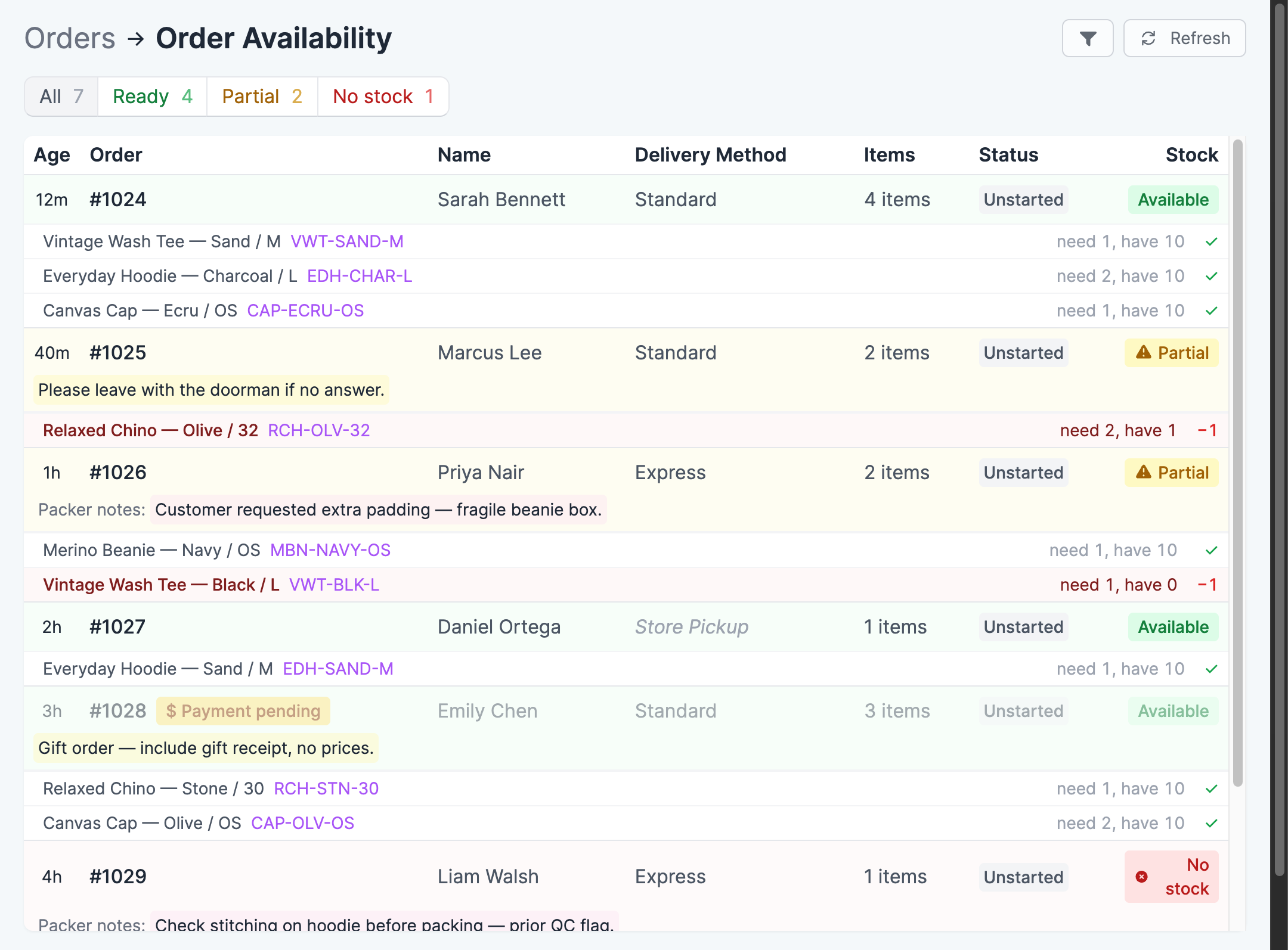Open SKU link MBN-NAVY-OS

click(330, 550)
